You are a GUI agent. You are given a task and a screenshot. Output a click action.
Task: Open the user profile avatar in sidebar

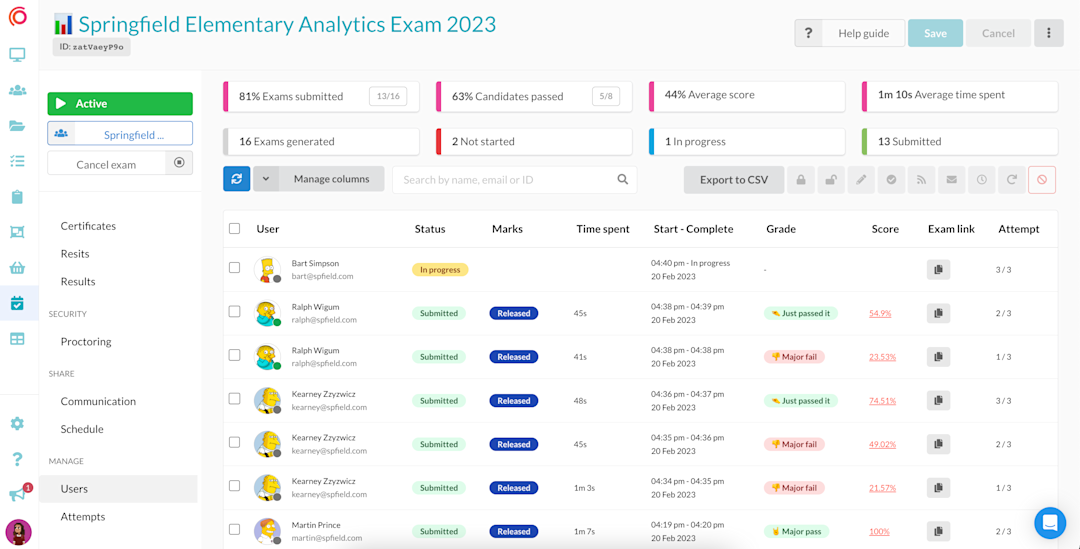19,532
